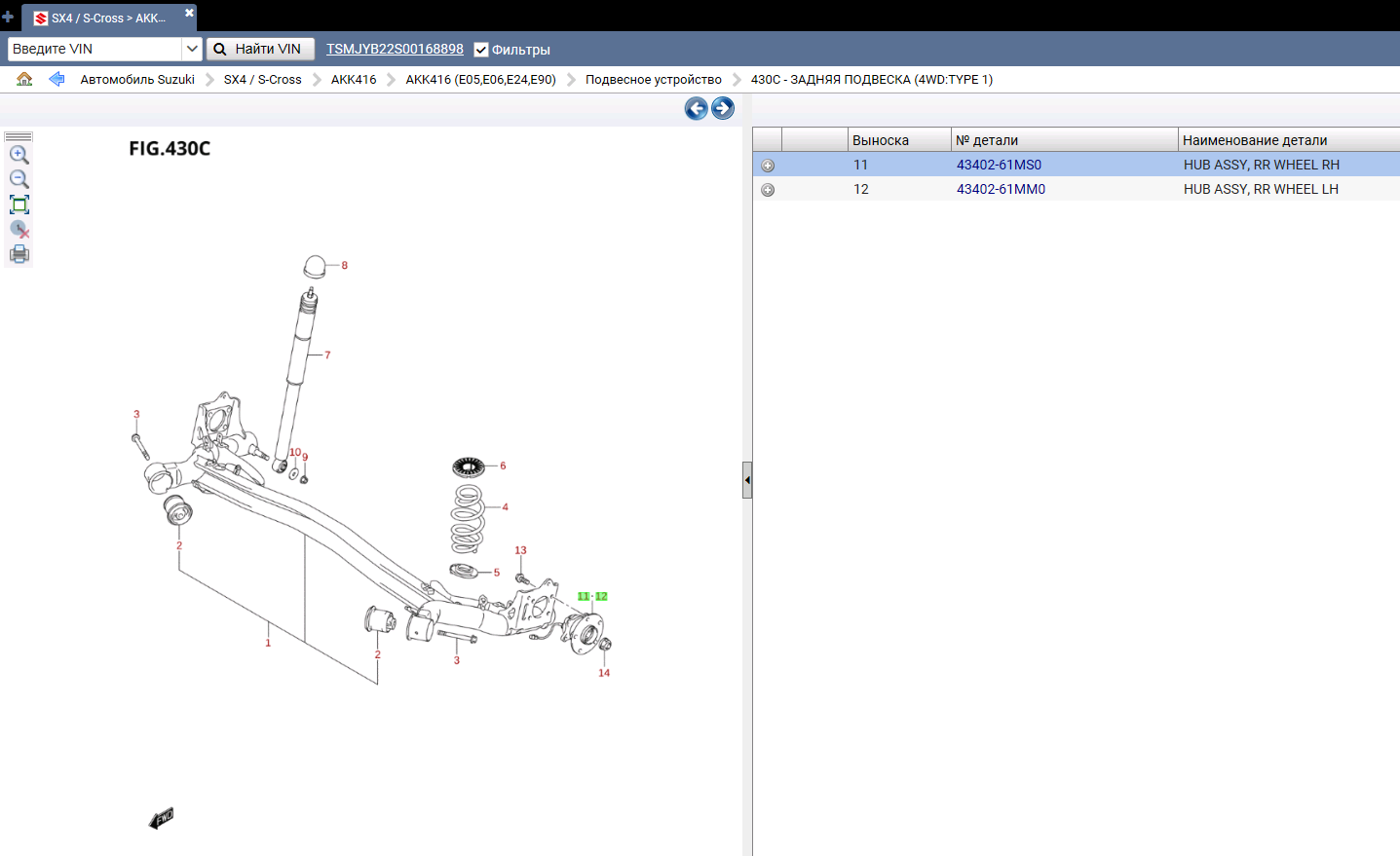Image resolution: width=1400 pixels, height=856 pixels.
Task: Expand row for part 43402-61MM0
Action: coord(768,190)
